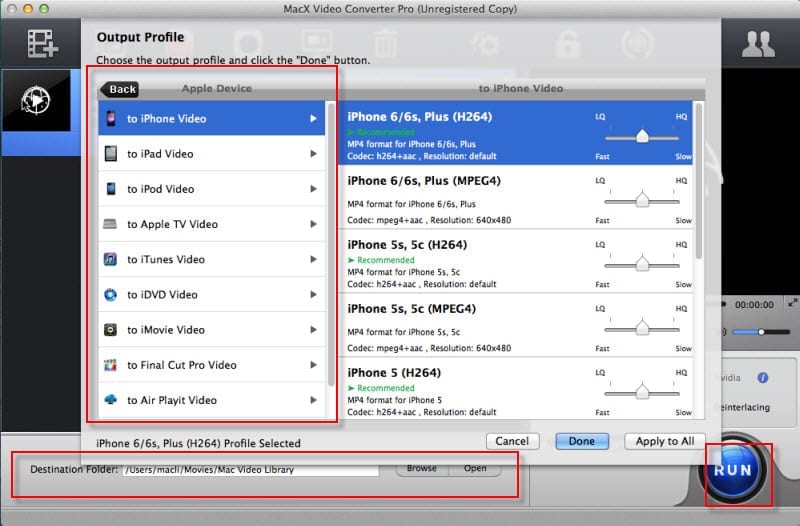Click the Apple Device column header
The image size is (800, 526).
coord(217,88)
